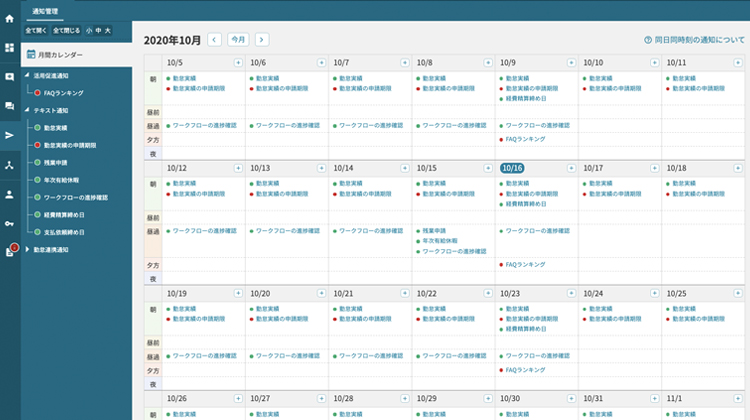
Task: Open 勤怠実績の申請期限 entry on 10/11
Action: pyautogui.click(x=698, y=88)
